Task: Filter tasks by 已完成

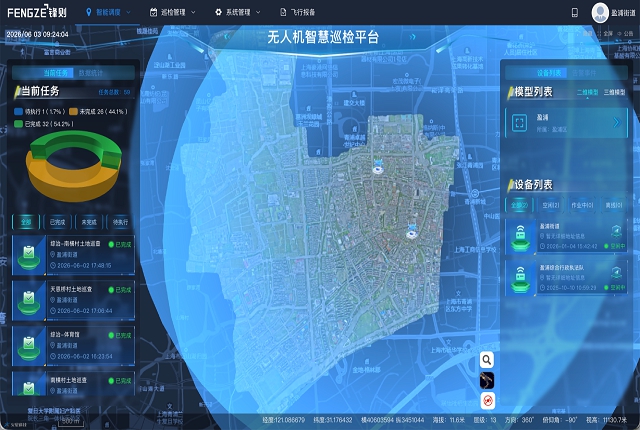Action: (x=57, y=222)
